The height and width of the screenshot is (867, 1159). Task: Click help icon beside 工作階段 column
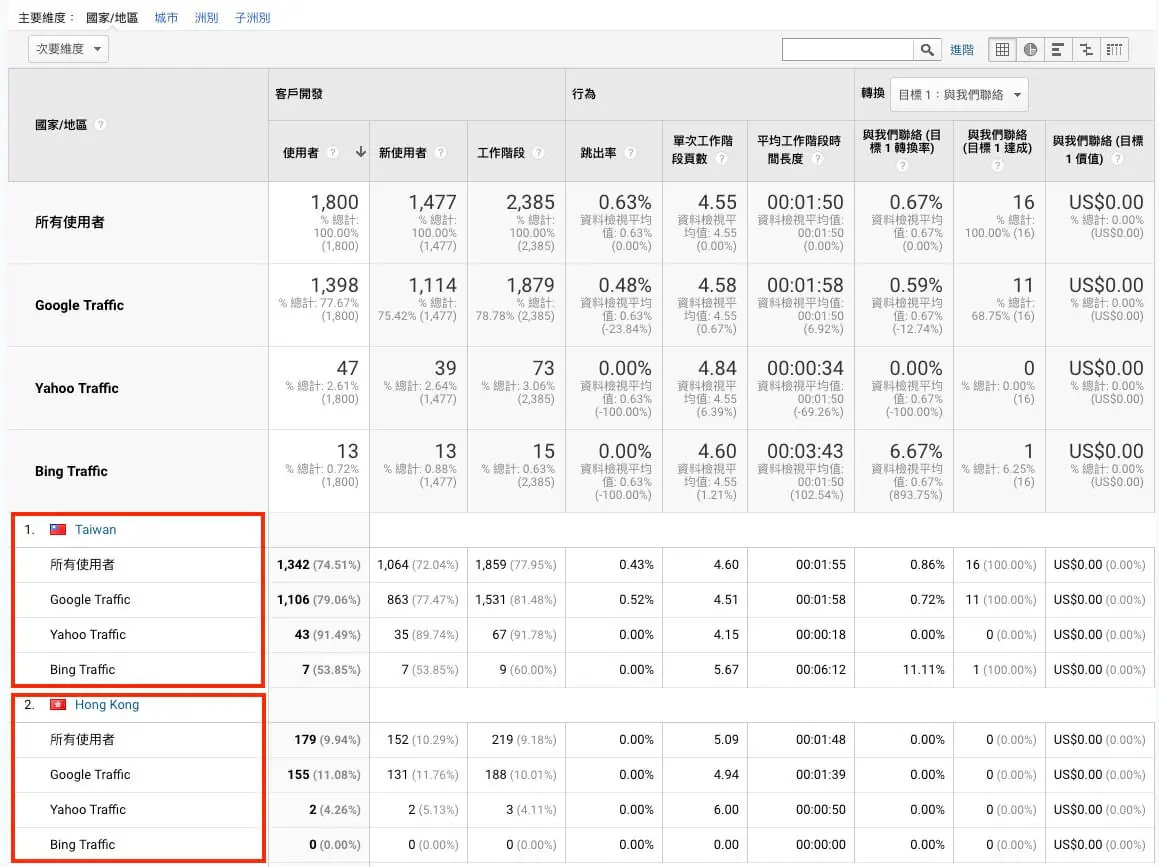538,152
